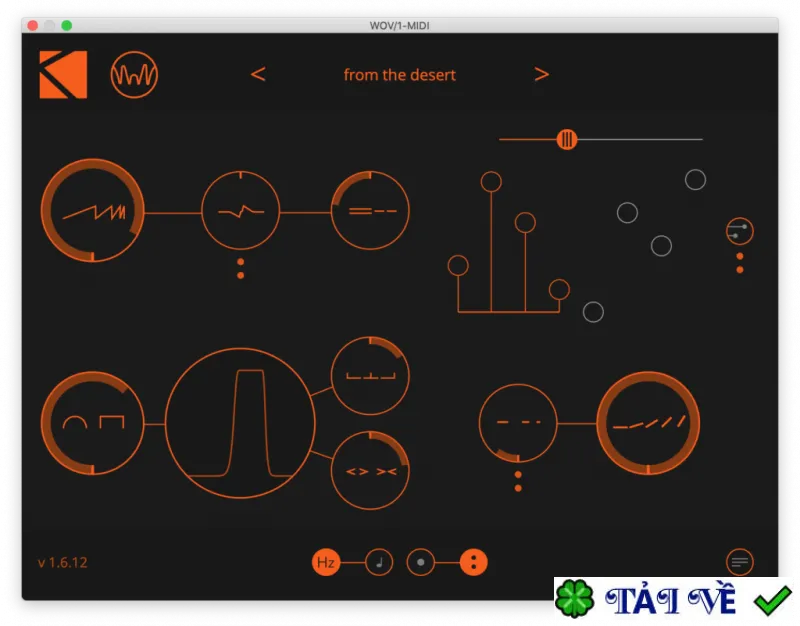The height and width of the screenshot is (626, 800).
Task: Click the gray step circle below the highest one
Action: pos(661,246)
